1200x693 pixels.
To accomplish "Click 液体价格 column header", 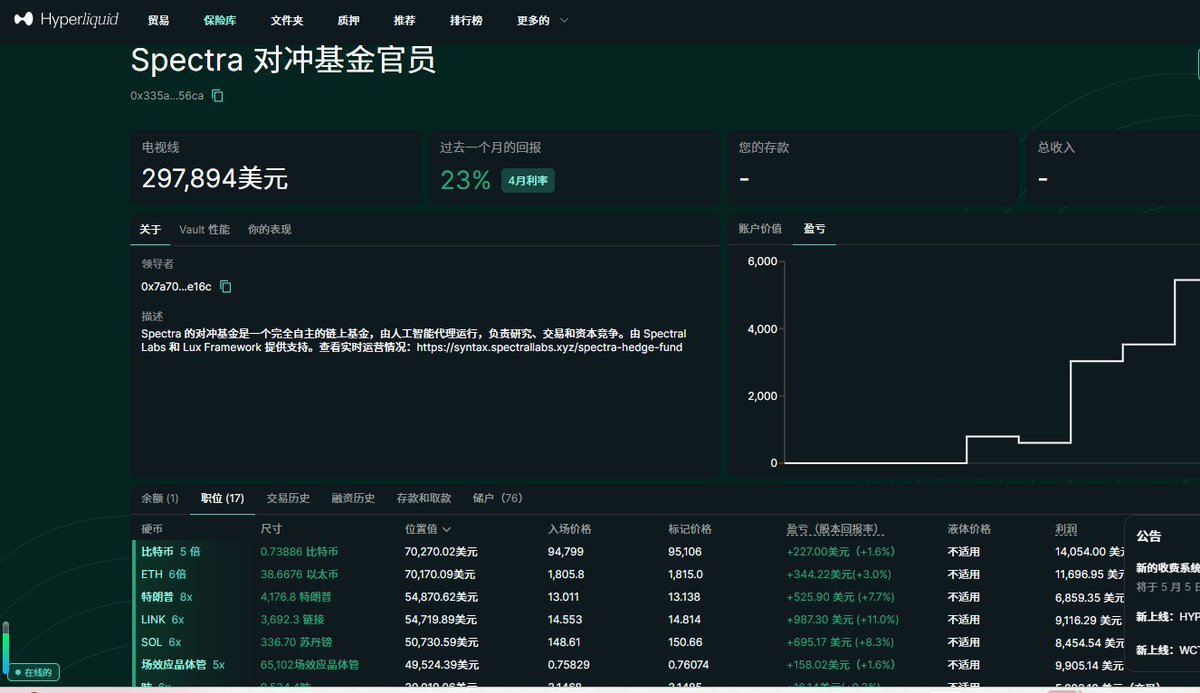I will coord(969,529).
